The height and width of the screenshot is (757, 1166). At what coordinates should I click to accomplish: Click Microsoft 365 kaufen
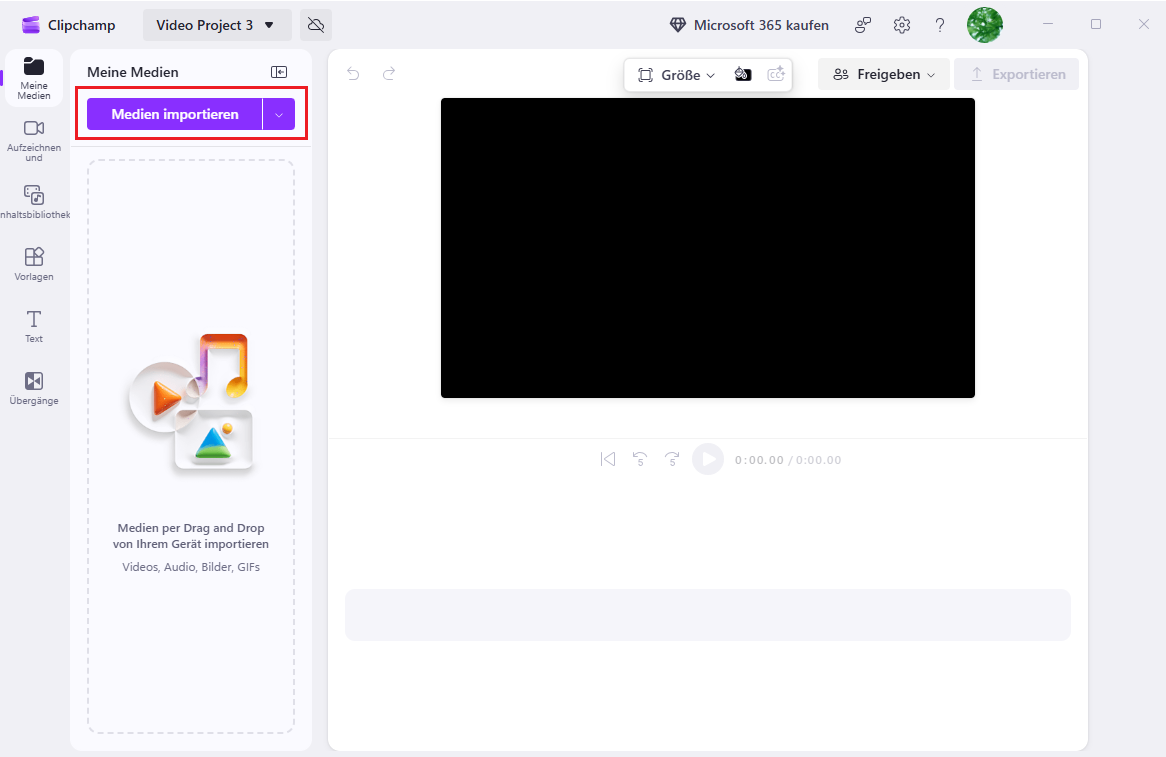(749, 25)
